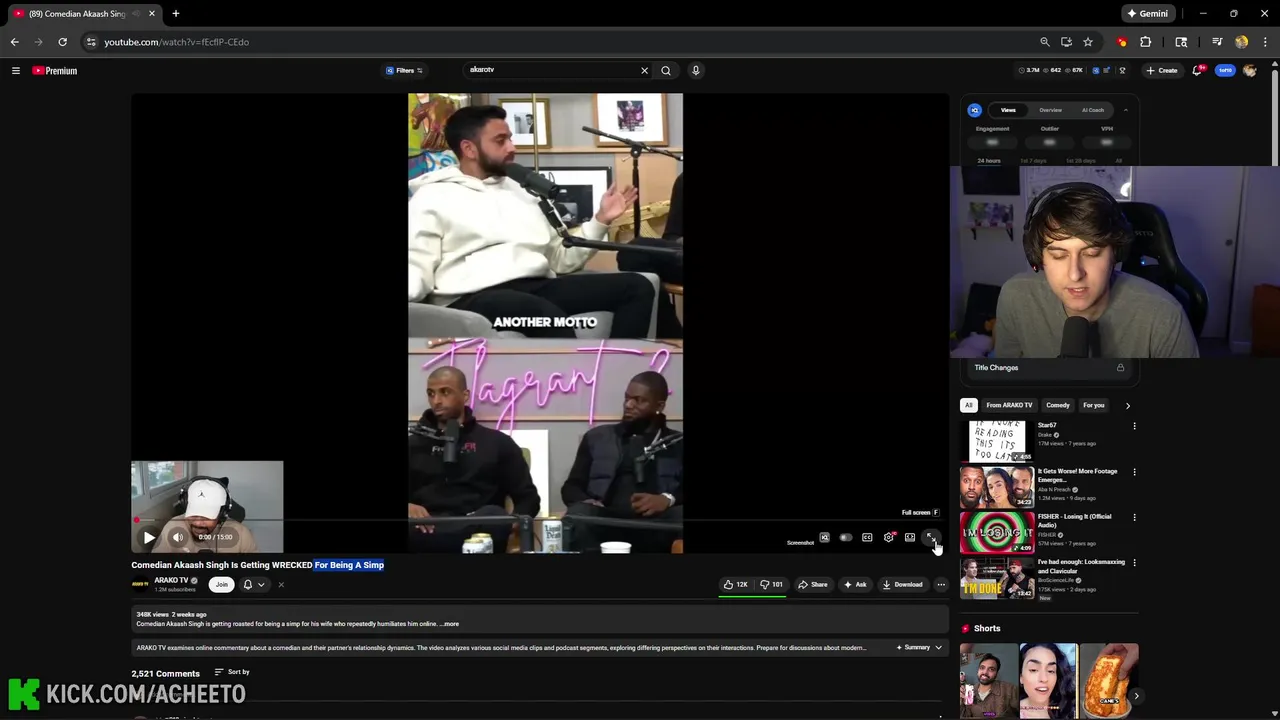1280x720 pixels.
Task: Reload the page with the browser refresh
Action: pos(62,42)
